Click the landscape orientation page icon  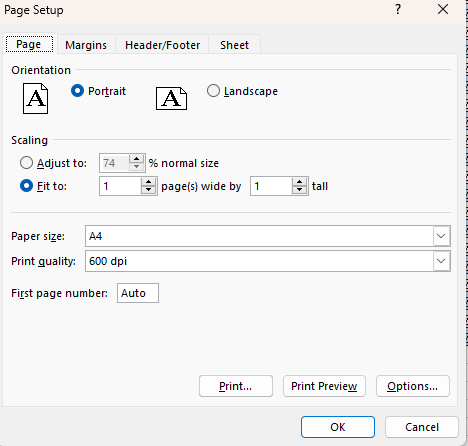pos(171,99)
